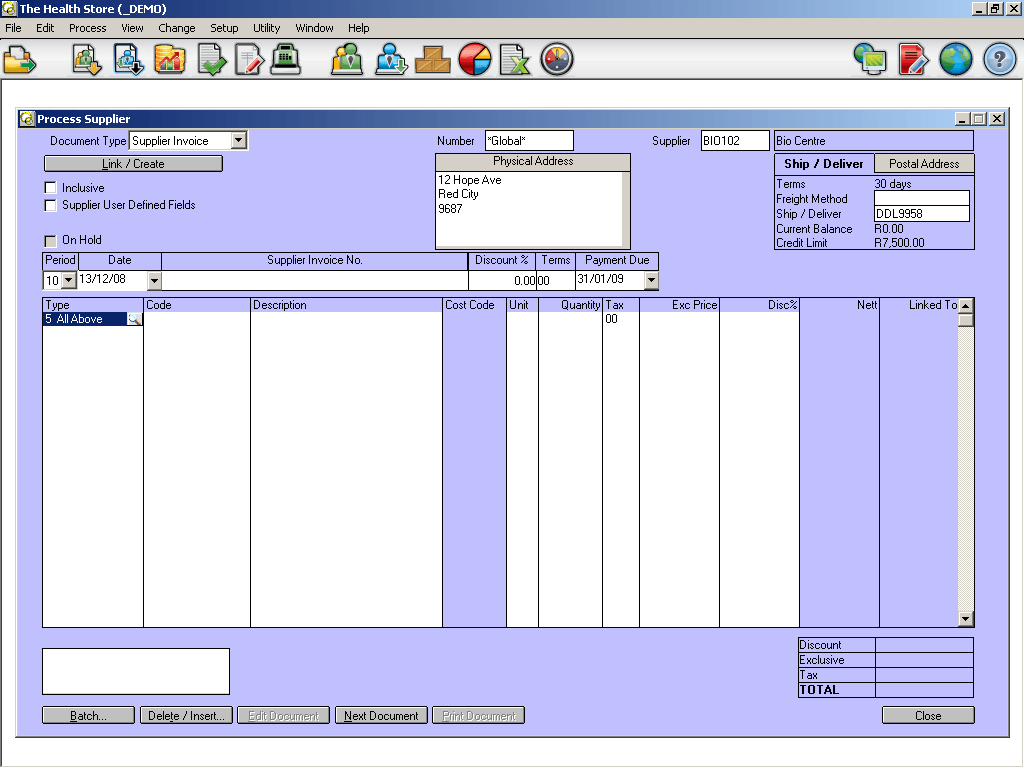Screen dimensions: 1024x768
Task: Open the customers toolbar icon
Action: 346,59
